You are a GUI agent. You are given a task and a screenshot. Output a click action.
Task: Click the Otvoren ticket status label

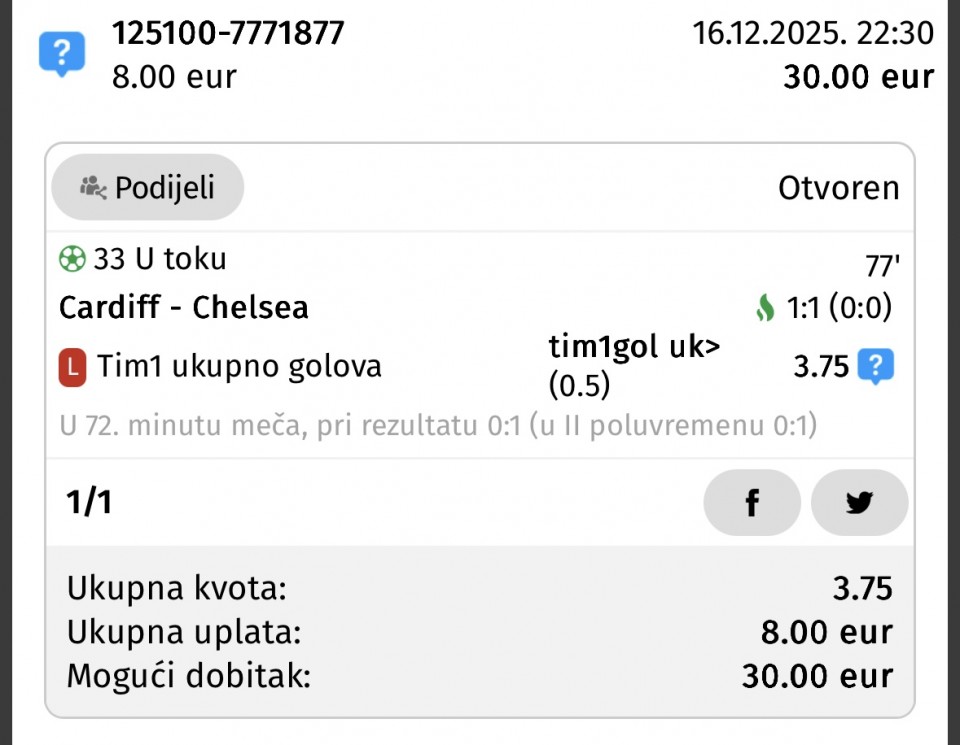[838, 188]
